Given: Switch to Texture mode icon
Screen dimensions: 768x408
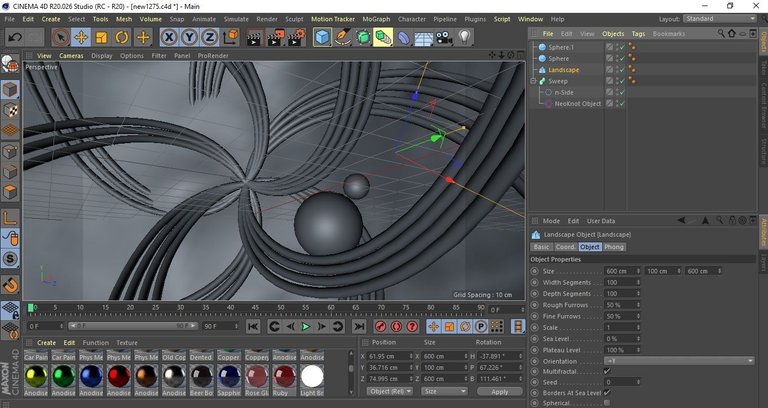Looking at the screenshot, I should tap(10, 111).
